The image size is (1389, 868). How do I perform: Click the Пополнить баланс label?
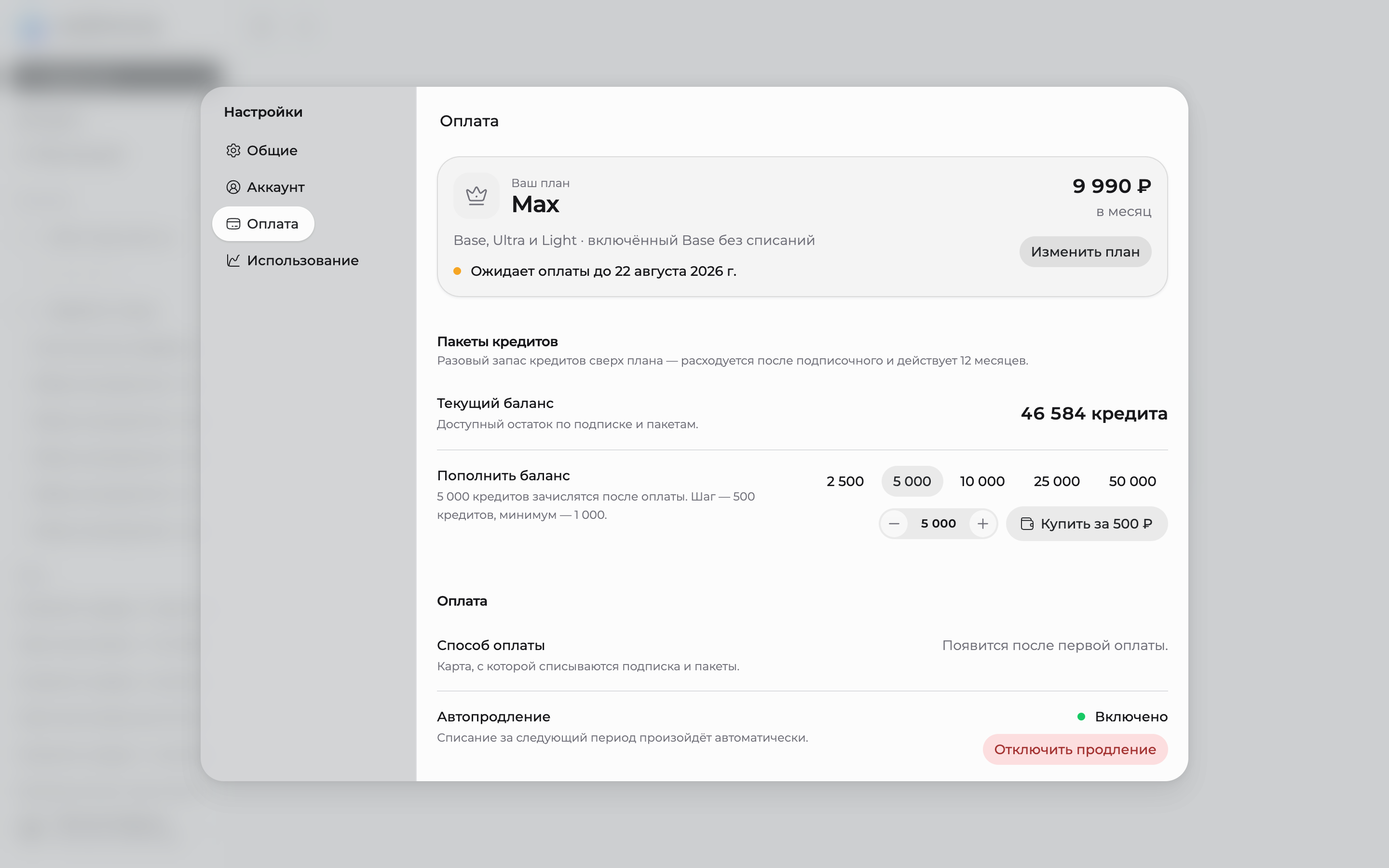[503, 475]
